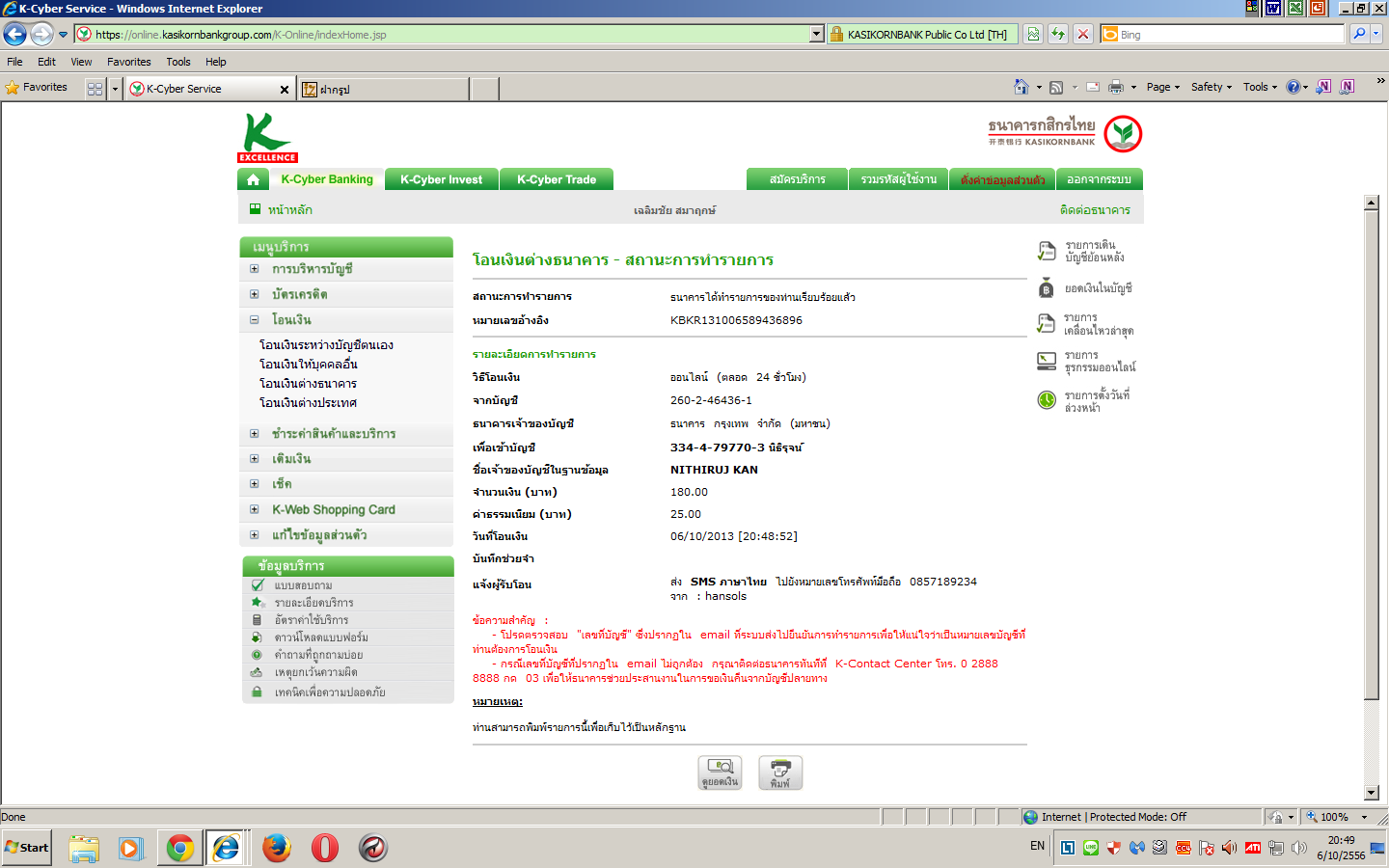Open the File menu
The width and height of the screenshot is (1389, 868).
[14, 62]
